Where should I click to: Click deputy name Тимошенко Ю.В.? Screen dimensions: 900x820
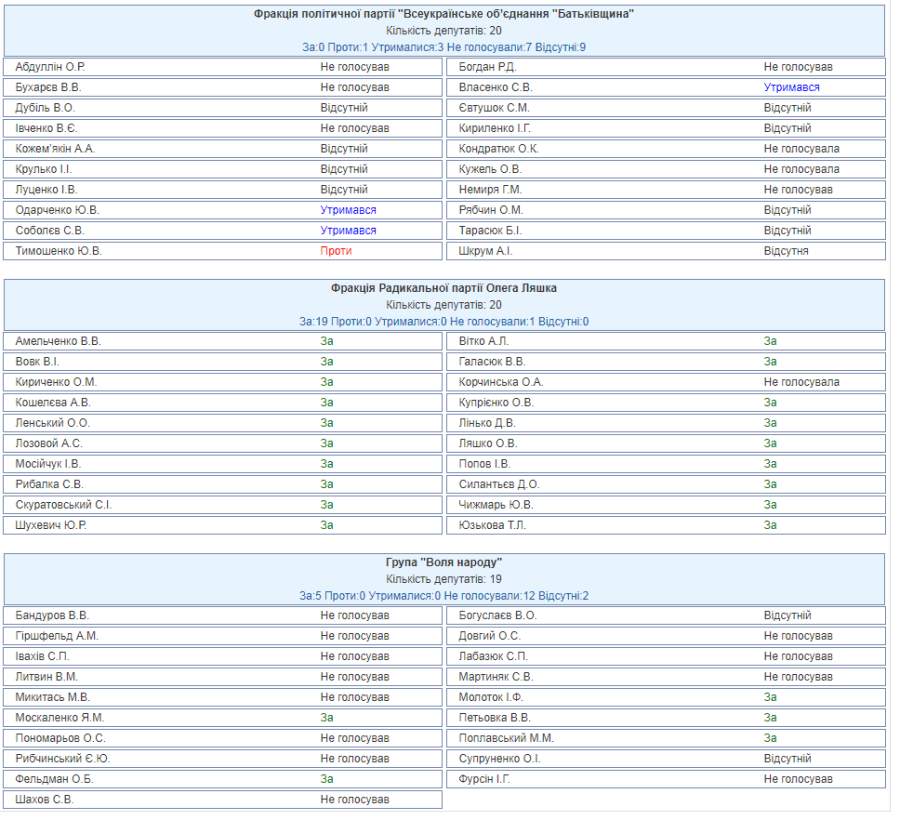58,251
